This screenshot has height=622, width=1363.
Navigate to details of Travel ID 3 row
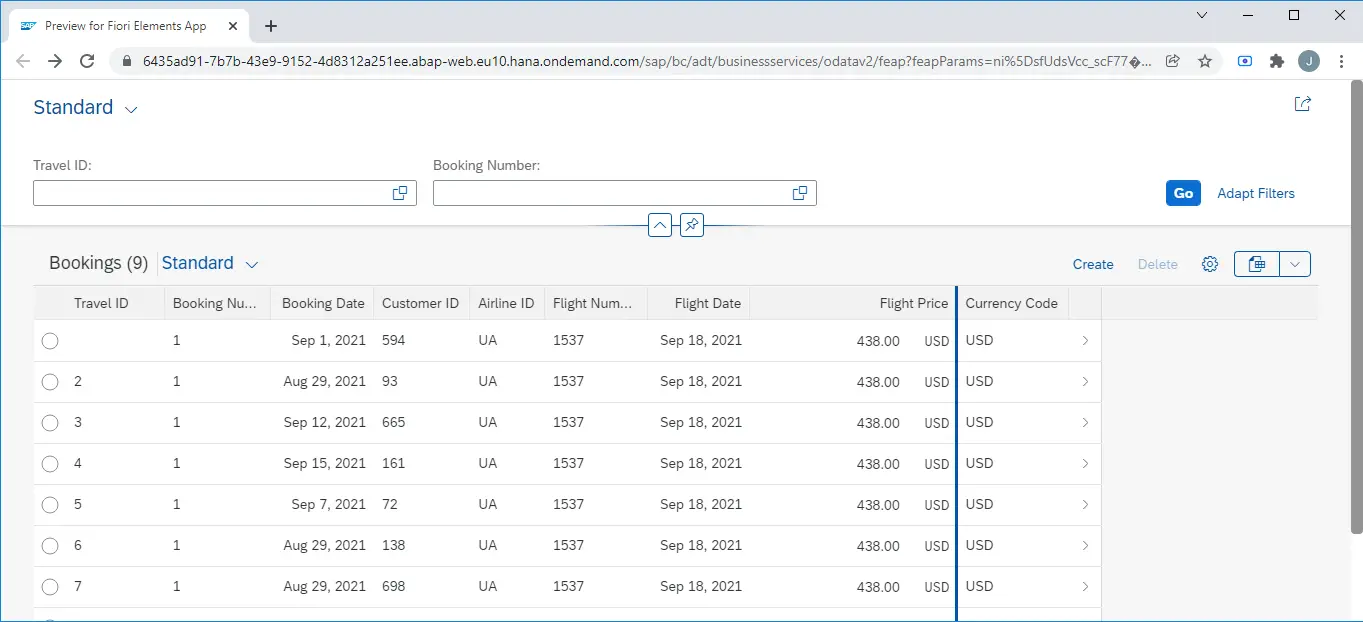1085,423
